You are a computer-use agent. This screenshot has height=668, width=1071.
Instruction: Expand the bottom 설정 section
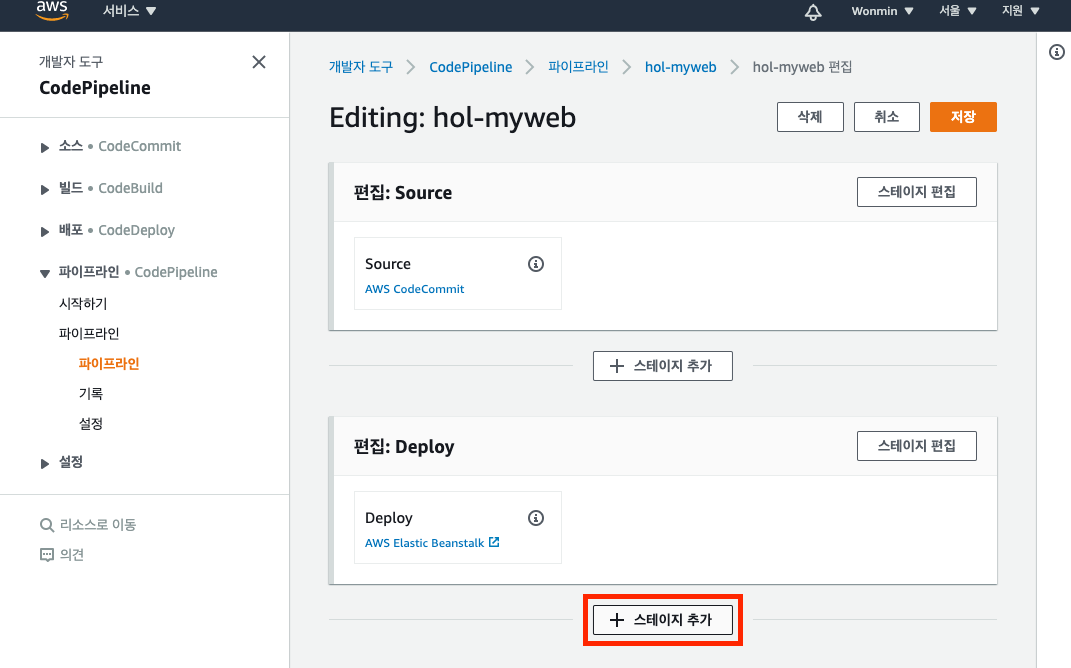44,463
